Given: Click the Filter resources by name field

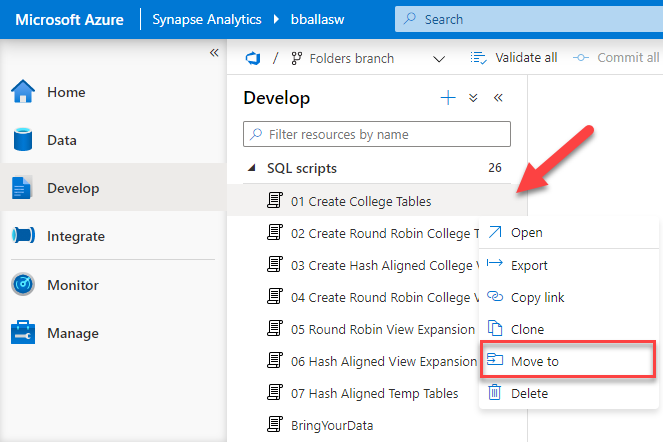Looking at the screenshot, I should [x=377, y=134].
